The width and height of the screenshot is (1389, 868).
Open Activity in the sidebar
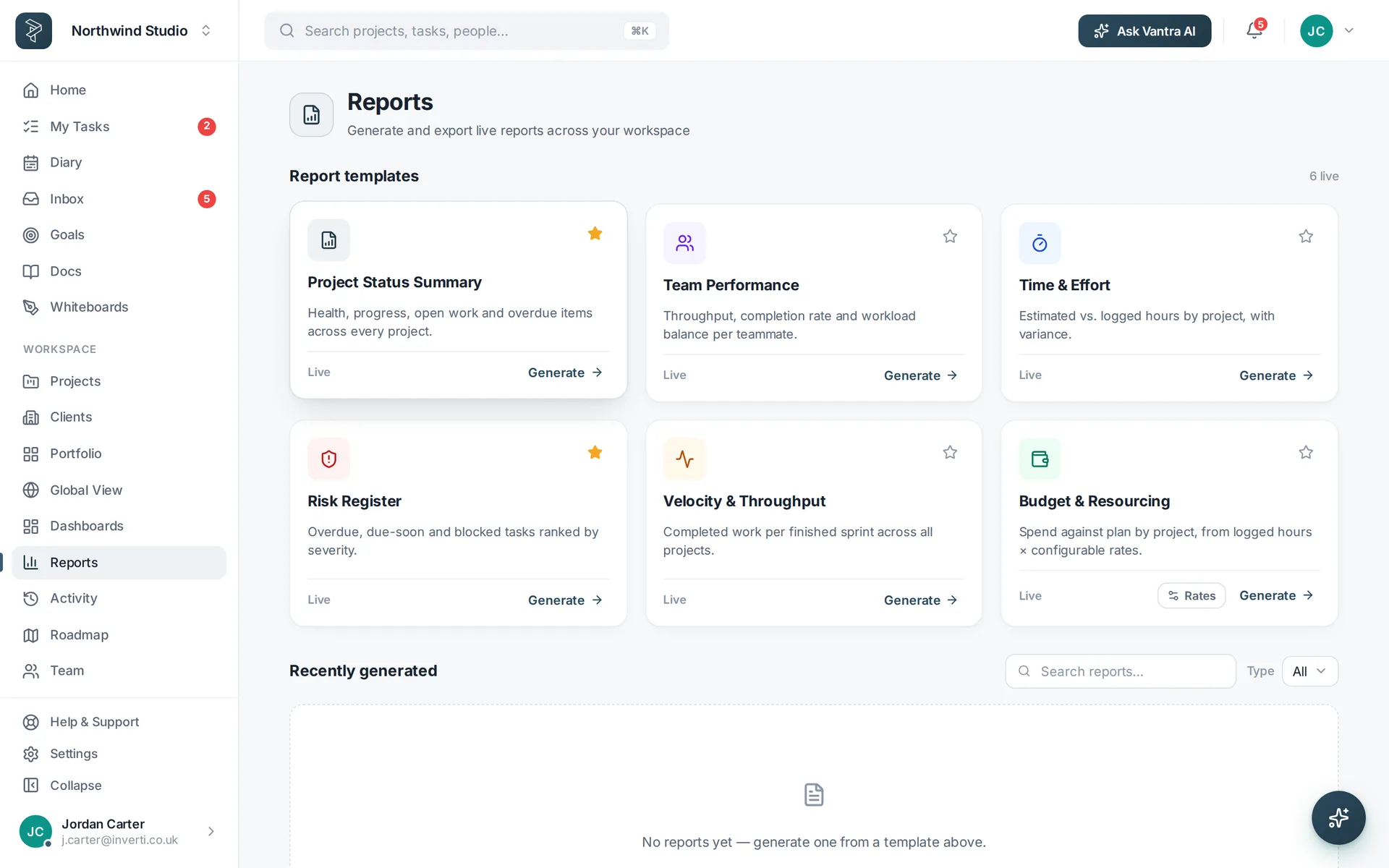pos(119,599)
